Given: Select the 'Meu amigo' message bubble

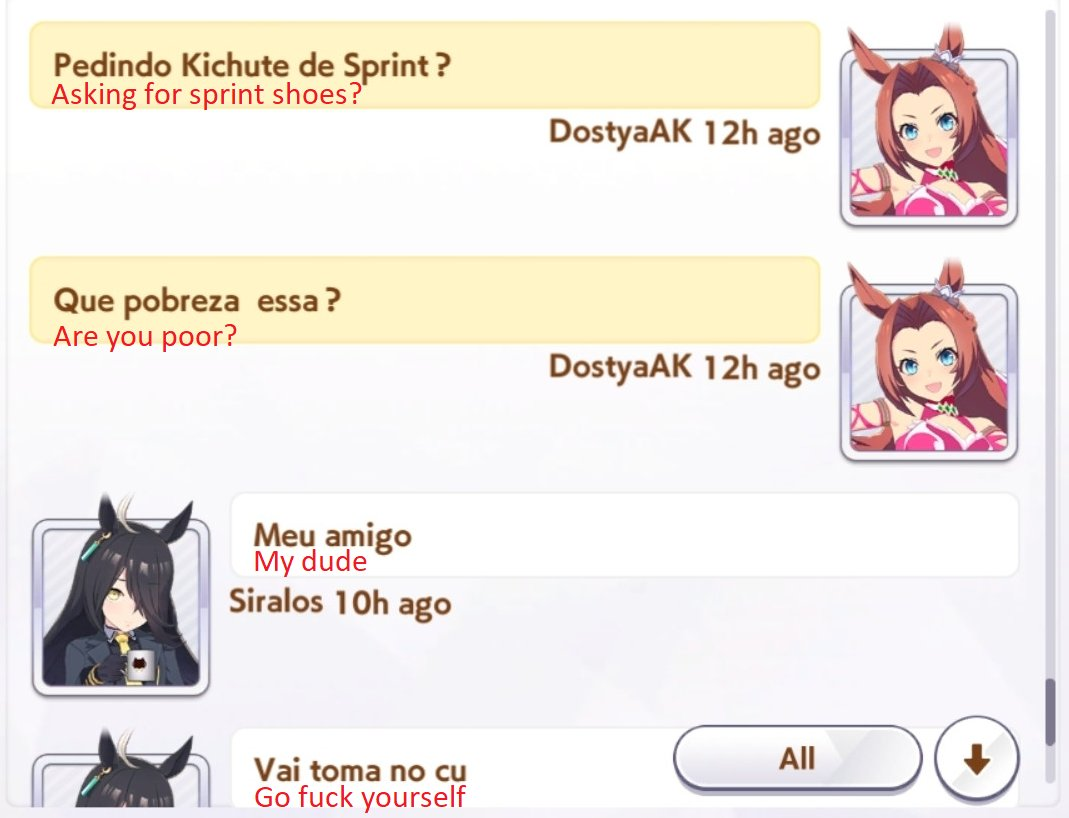Looking at the screenshot, I should click(624, 535).
